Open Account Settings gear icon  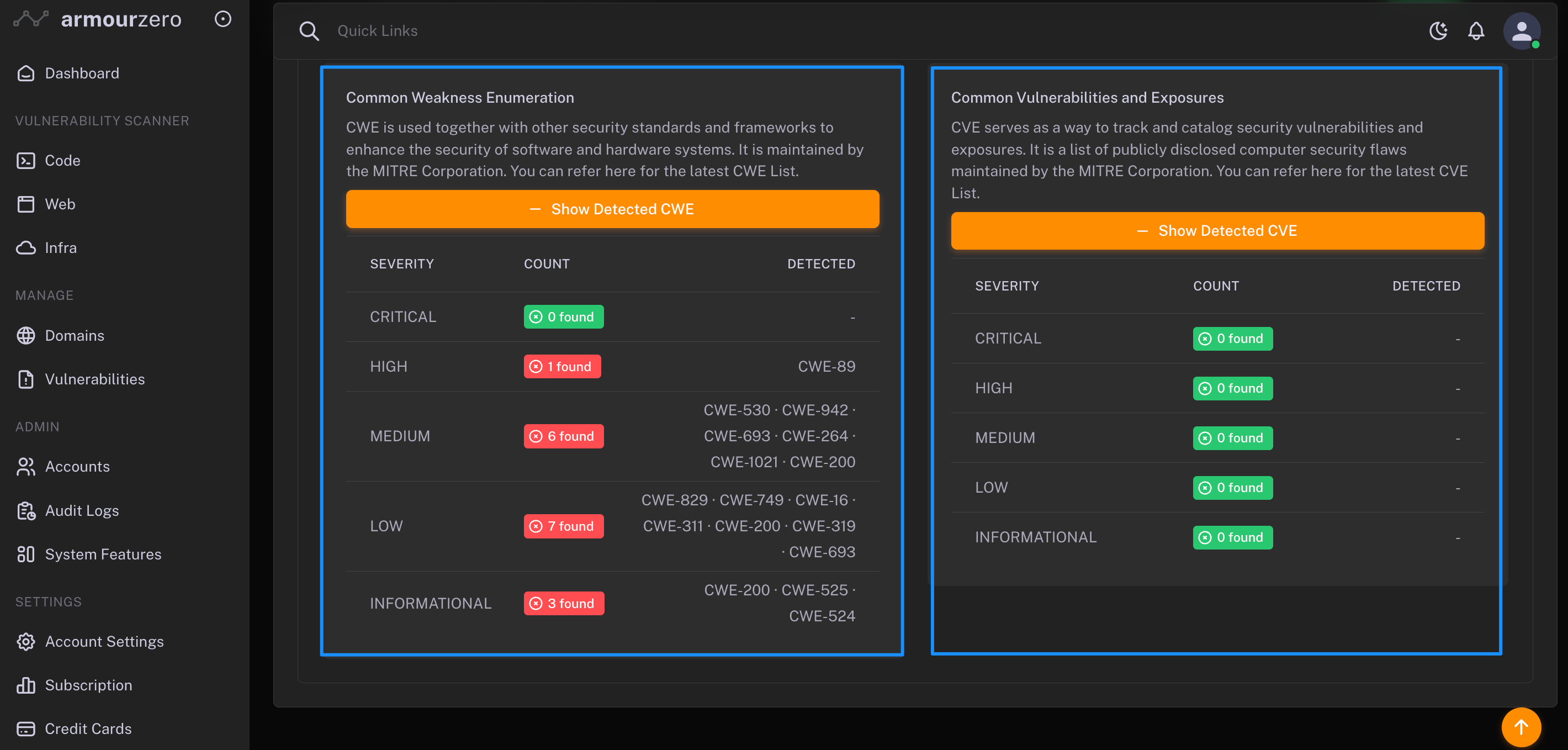(x=25, y=642)
